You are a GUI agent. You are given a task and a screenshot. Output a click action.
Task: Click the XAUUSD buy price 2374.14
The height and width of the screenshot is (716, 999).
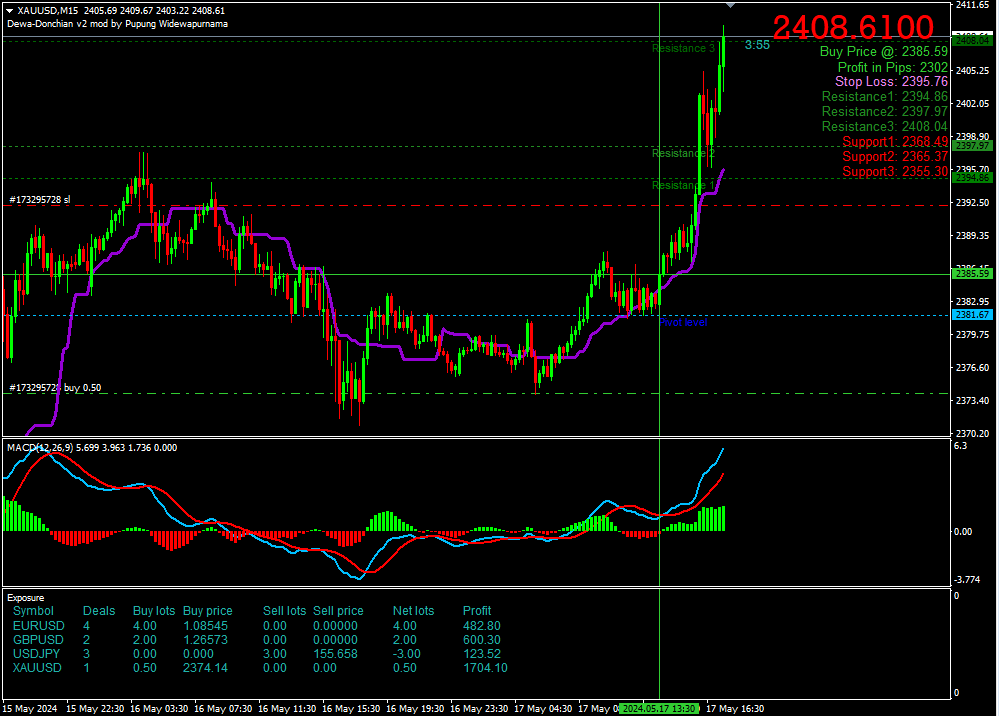[205, 668]
